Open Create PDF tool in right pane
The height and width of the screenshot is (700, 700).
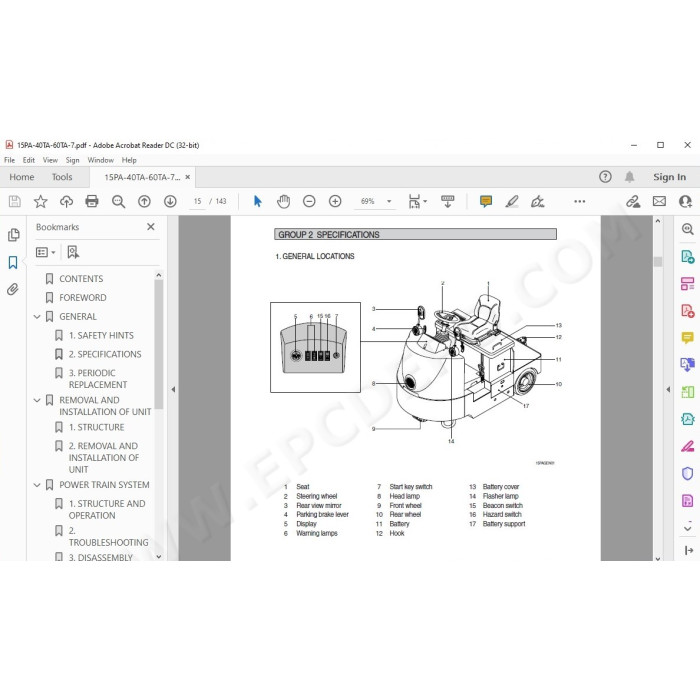688,310
